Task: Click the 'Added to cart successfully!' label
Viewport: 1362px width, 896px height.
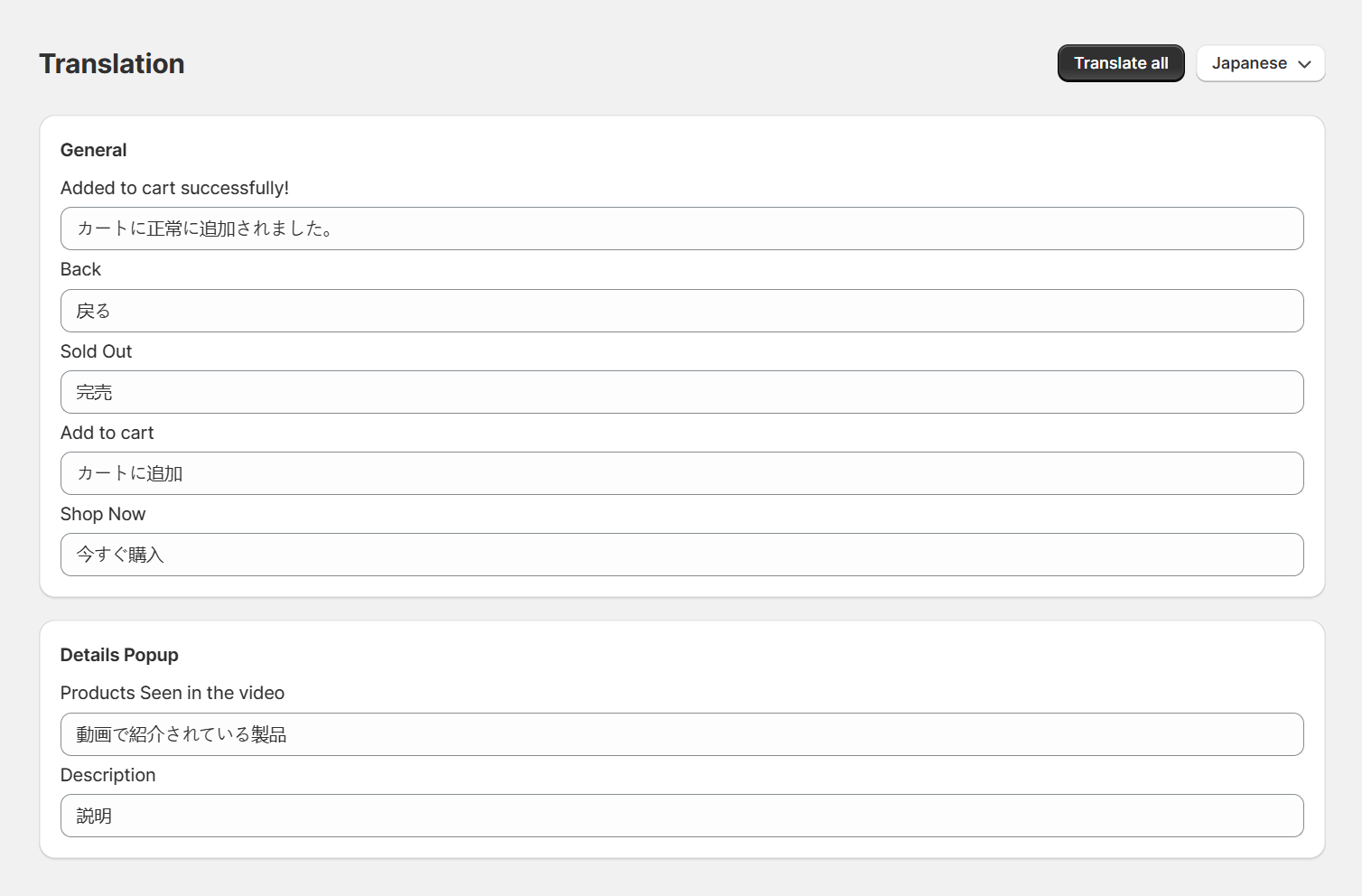Action: [174, 188]
